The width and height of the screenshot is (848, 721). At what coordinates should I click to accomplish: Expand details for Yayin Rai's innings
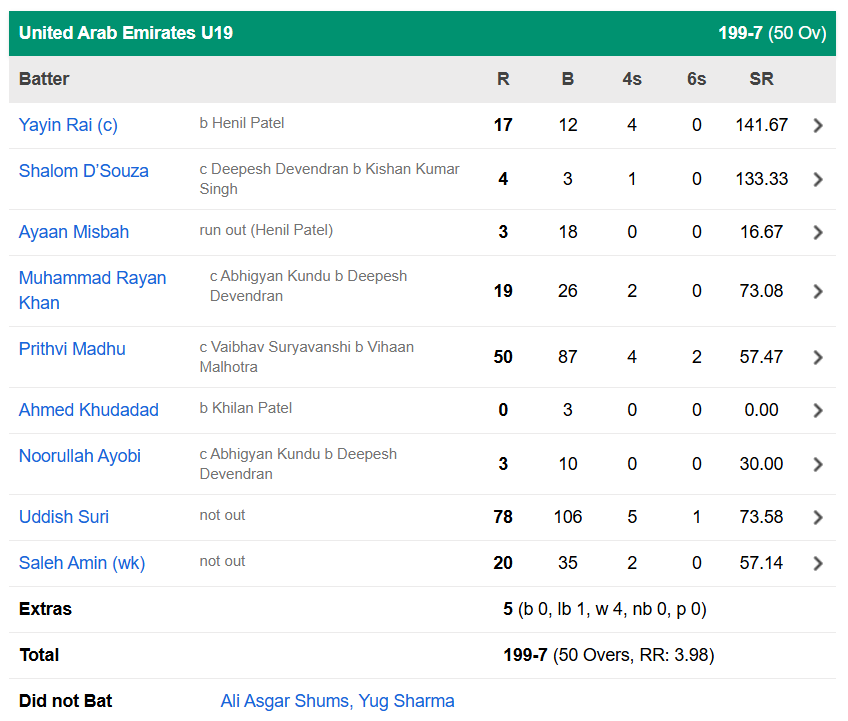coord(818,125)
